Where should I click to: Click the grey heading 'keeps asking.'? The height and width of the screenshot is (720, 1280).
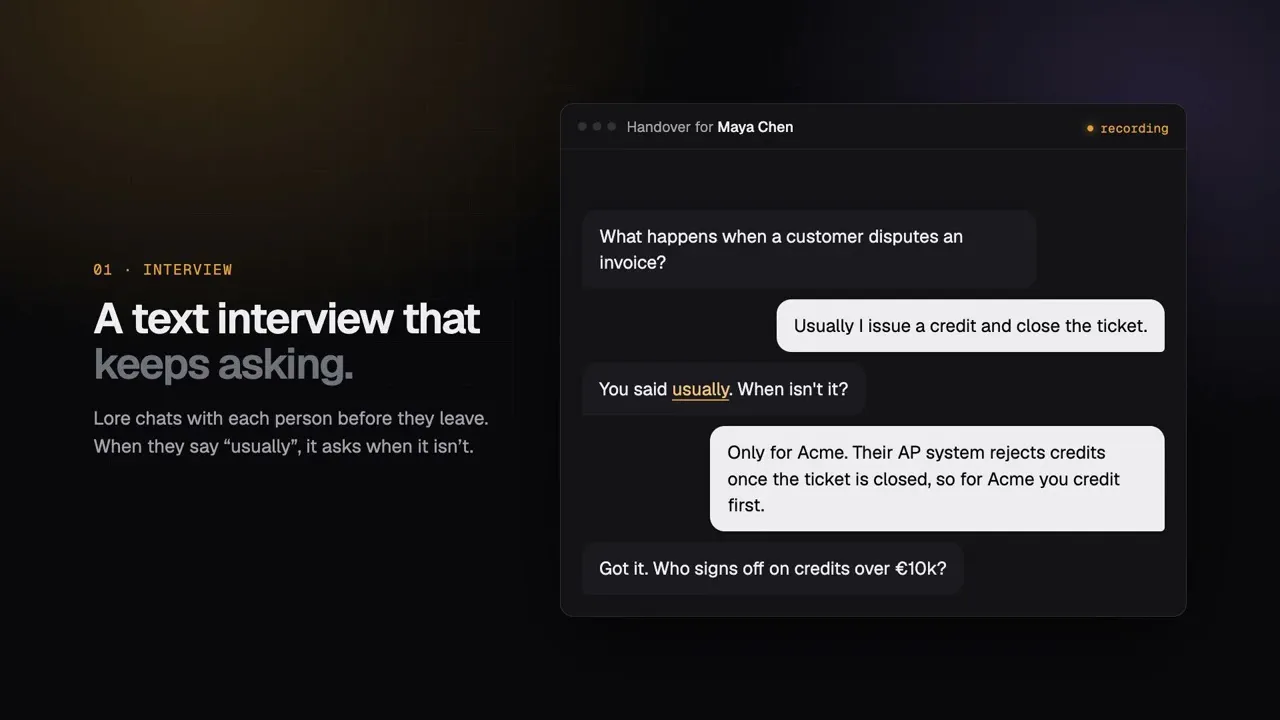[x=223, y=365]
